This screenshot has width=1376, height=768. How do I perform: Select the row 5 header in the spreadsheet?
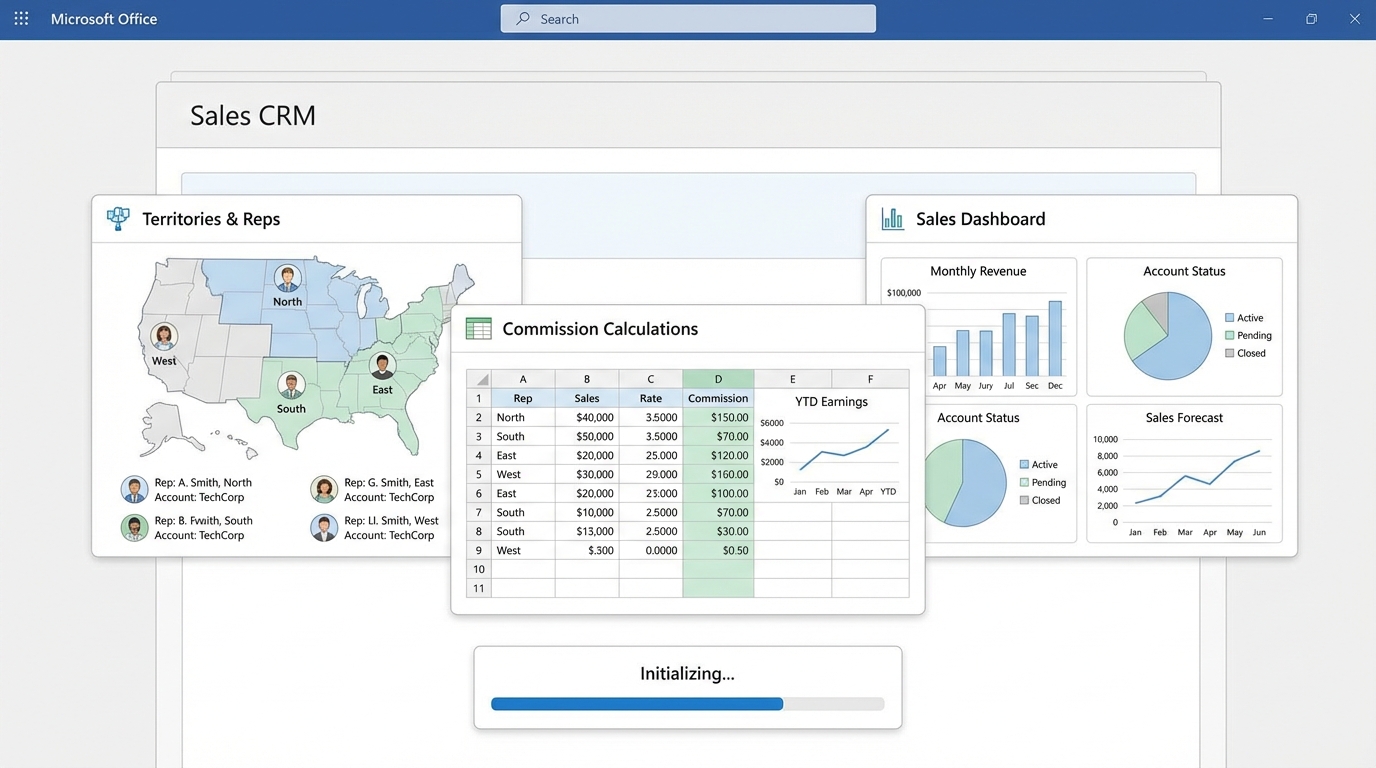pos(479,474)
